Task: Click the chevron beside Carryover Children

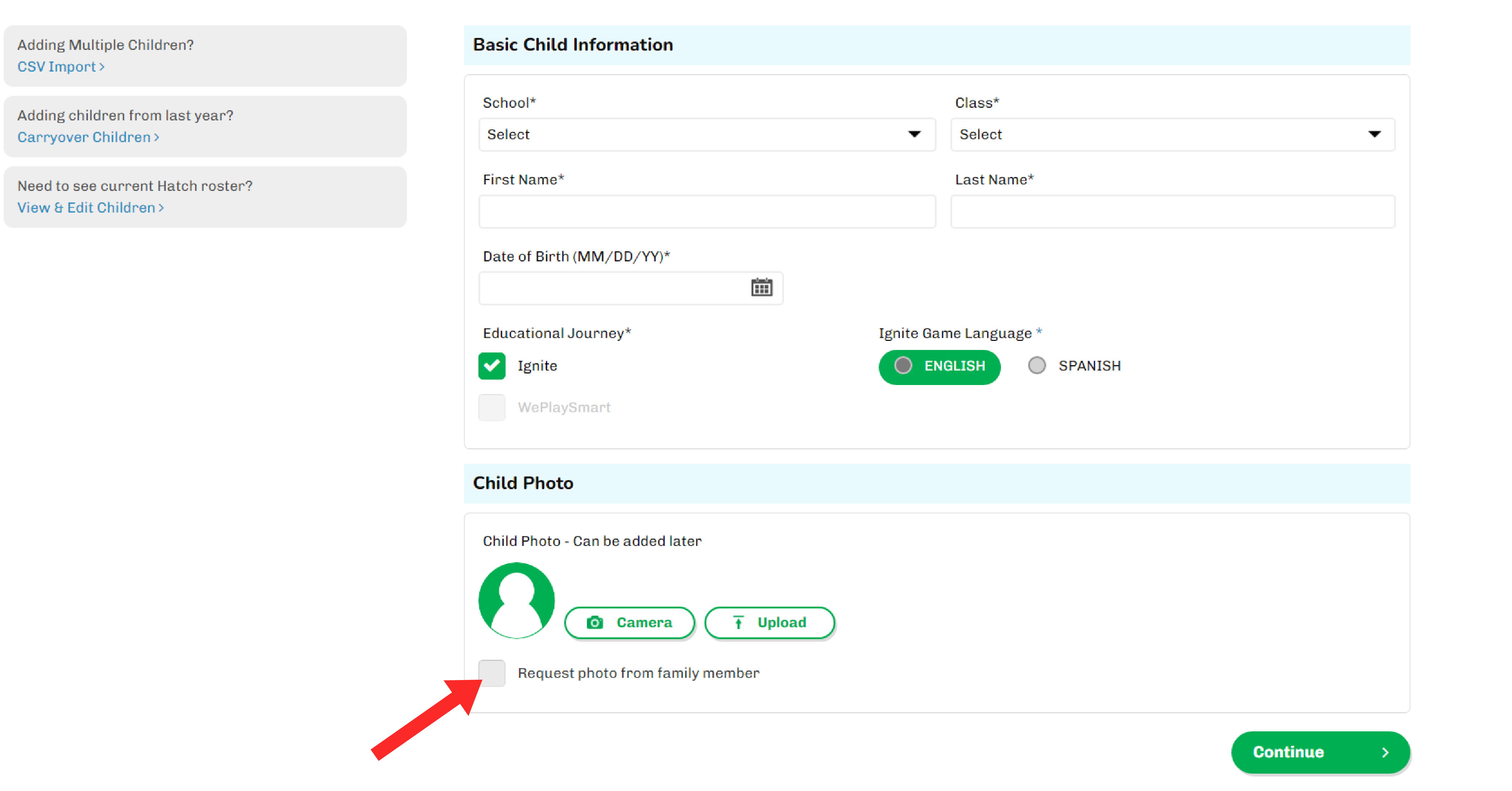Action: tap(157, 137)
